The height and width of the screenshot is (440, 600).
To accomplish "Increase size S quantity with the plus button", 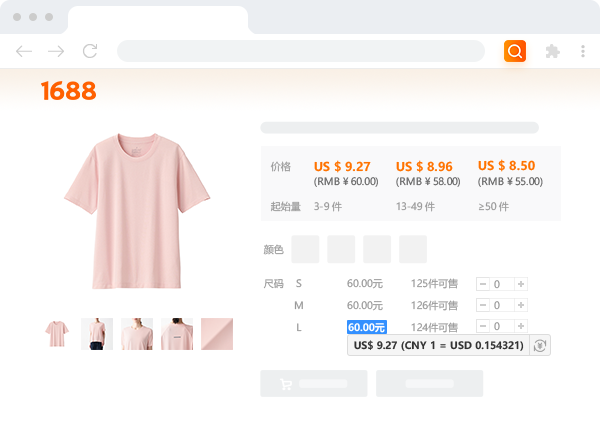I will point(520,284).
